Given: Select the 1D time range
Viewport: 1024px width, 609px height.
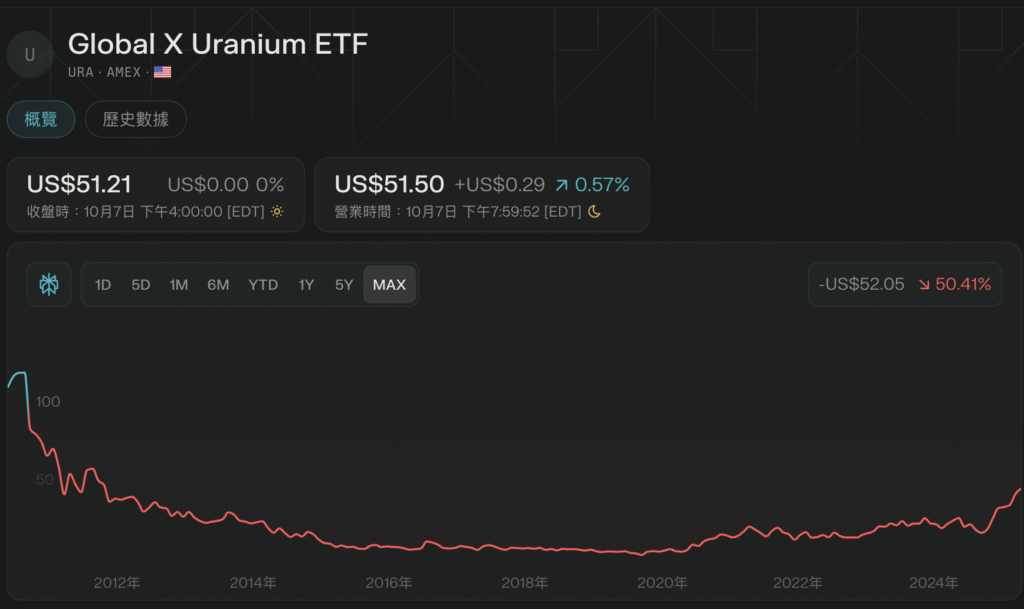Looking at the screenshot, I should (103, 285).
